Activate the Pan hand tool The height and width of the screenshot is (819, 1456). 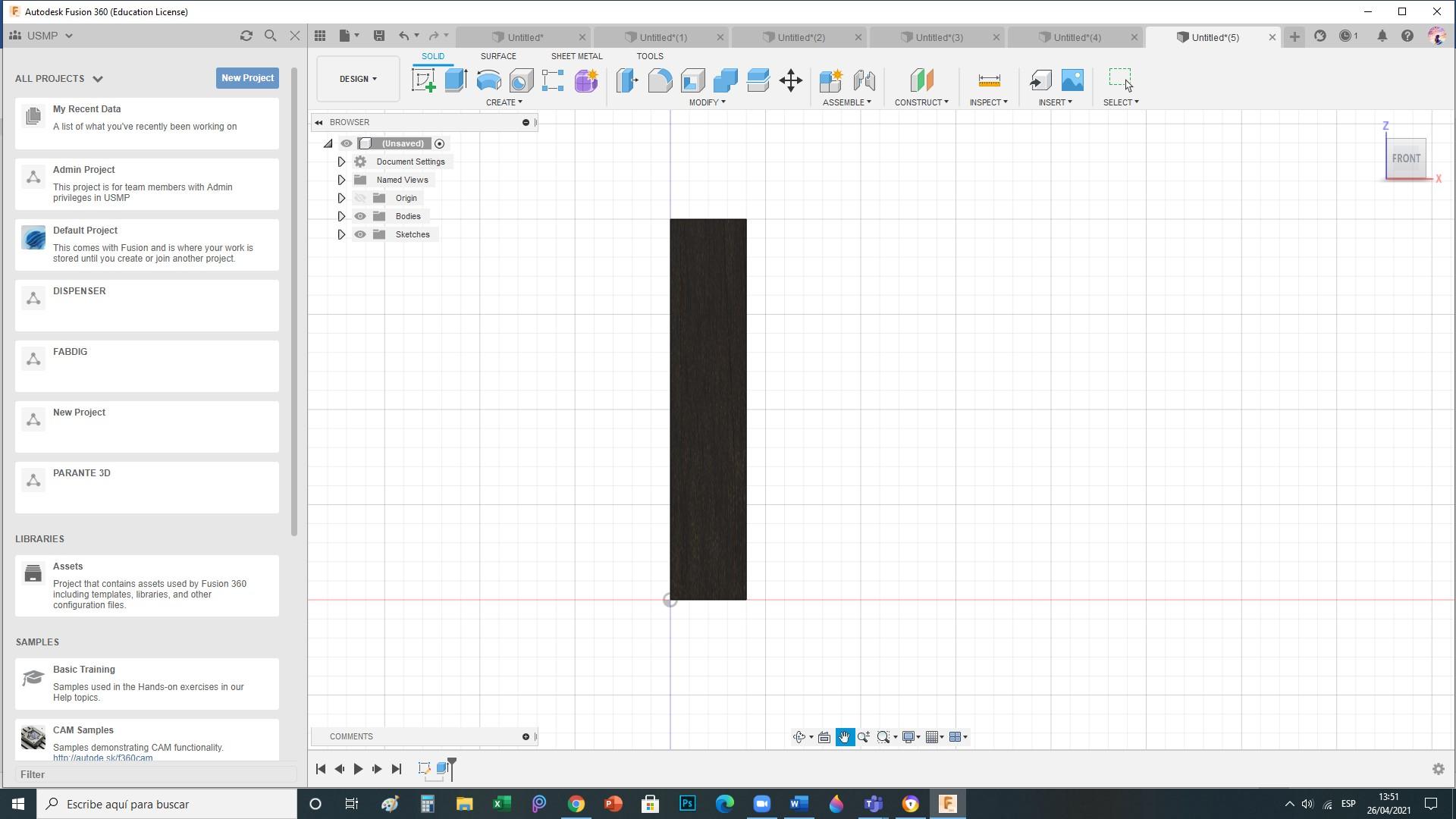(x=845, y=737)
